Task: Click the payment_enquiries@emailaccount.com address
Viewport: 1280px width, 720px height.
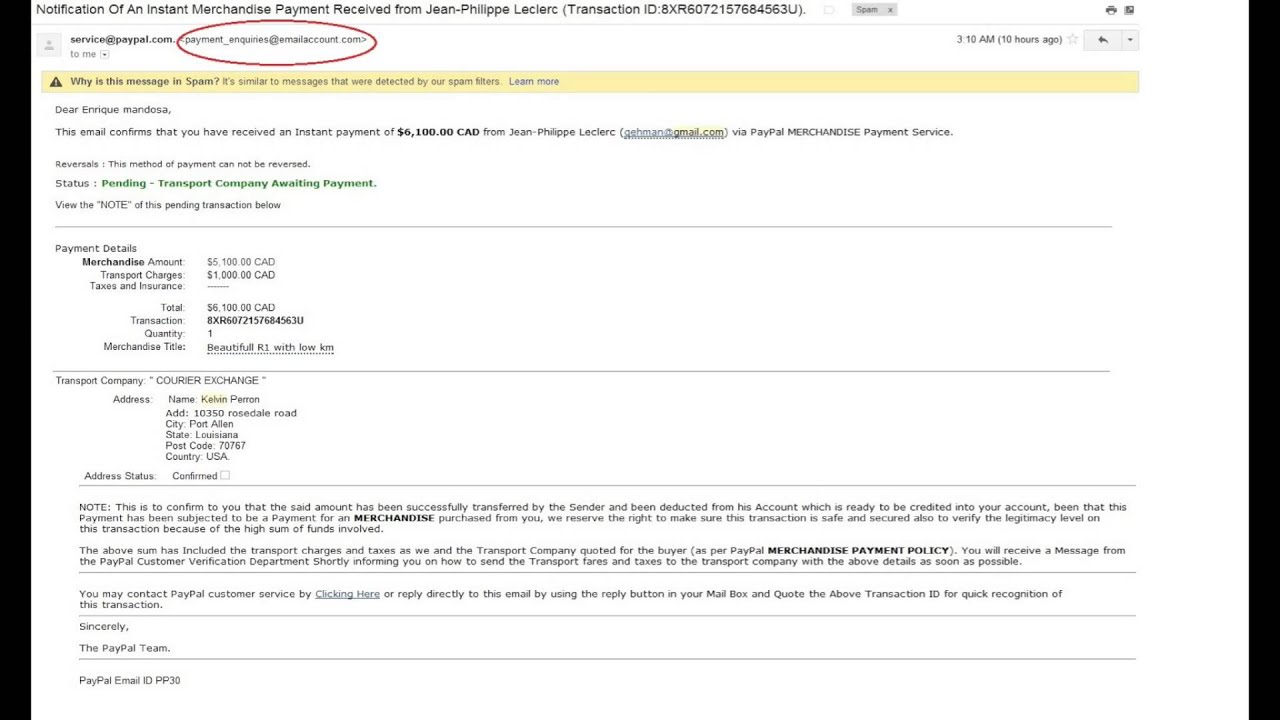Action: click(275, 40)
